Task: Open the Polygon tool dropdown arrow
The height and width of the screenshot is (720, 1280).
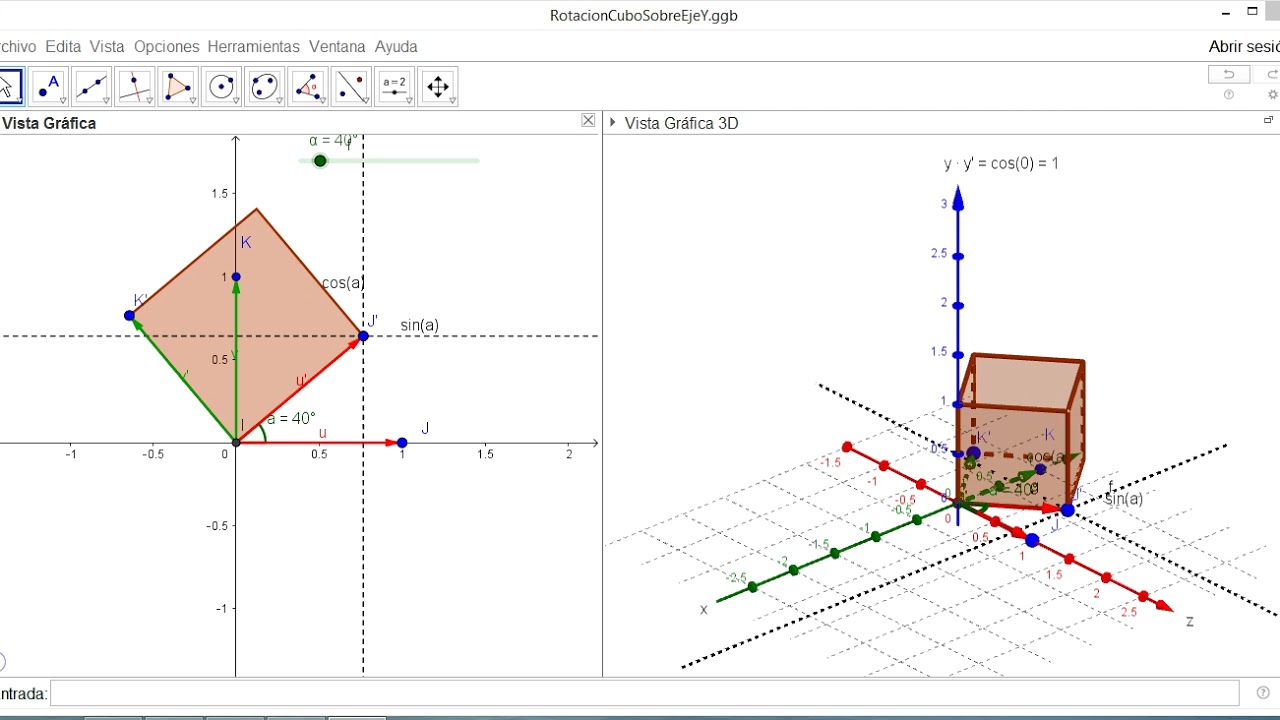Action: click(x=192, y=101)
